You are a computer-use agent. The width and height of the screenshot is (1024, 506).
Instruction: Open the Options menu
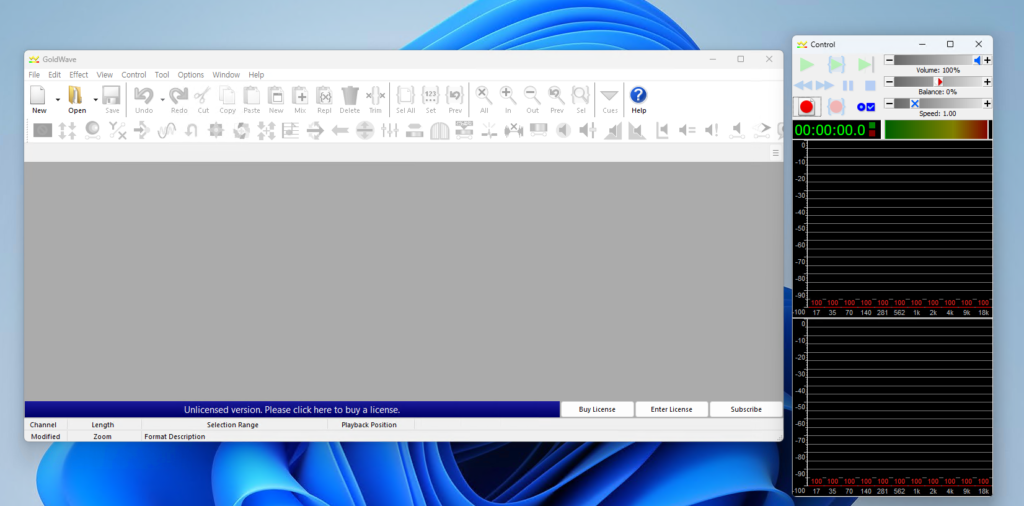pyautogui.click(x=190, y=75)
